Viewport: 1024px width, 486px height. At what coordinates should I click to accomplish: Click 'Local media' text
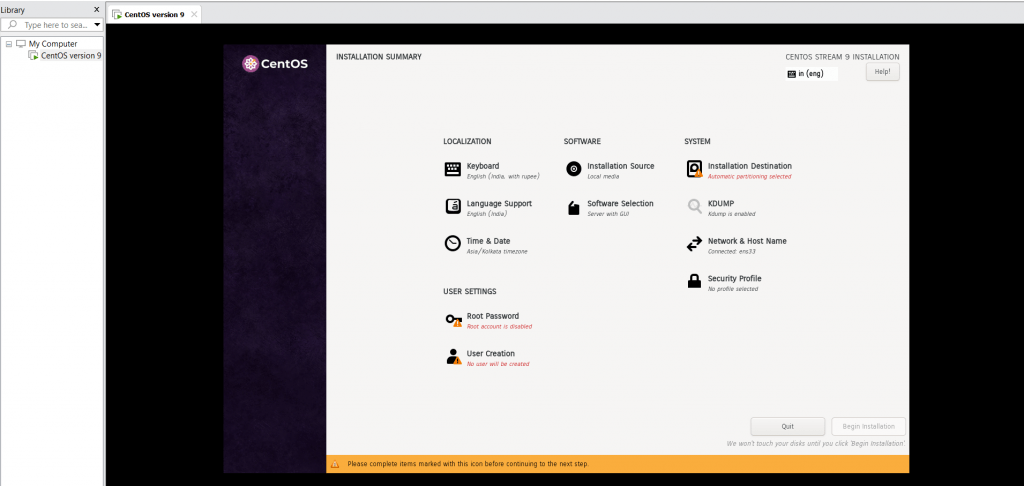tap(603, 177)
